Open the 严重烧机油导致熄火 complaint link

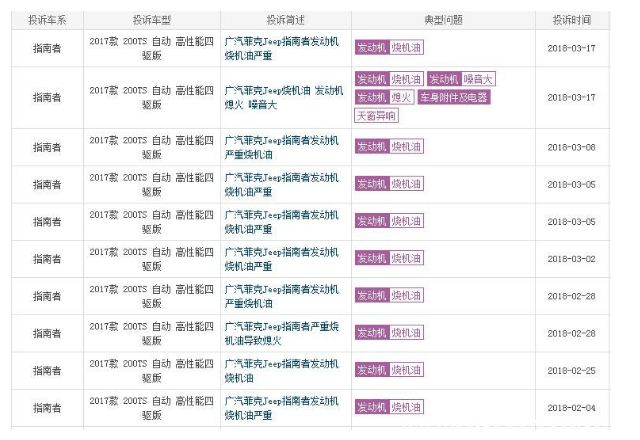coord(283,333)
